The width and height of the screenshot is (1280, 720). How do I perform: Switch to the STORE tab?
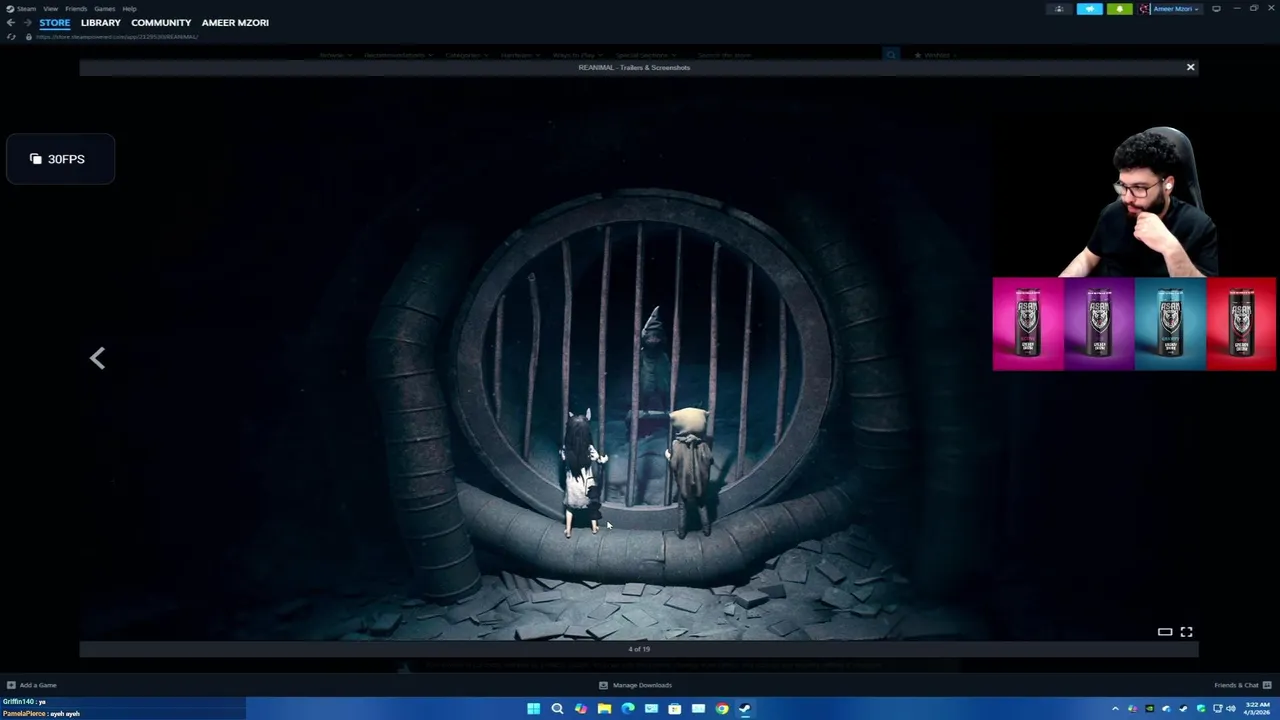pyautogui.click(x=55, y=22)
